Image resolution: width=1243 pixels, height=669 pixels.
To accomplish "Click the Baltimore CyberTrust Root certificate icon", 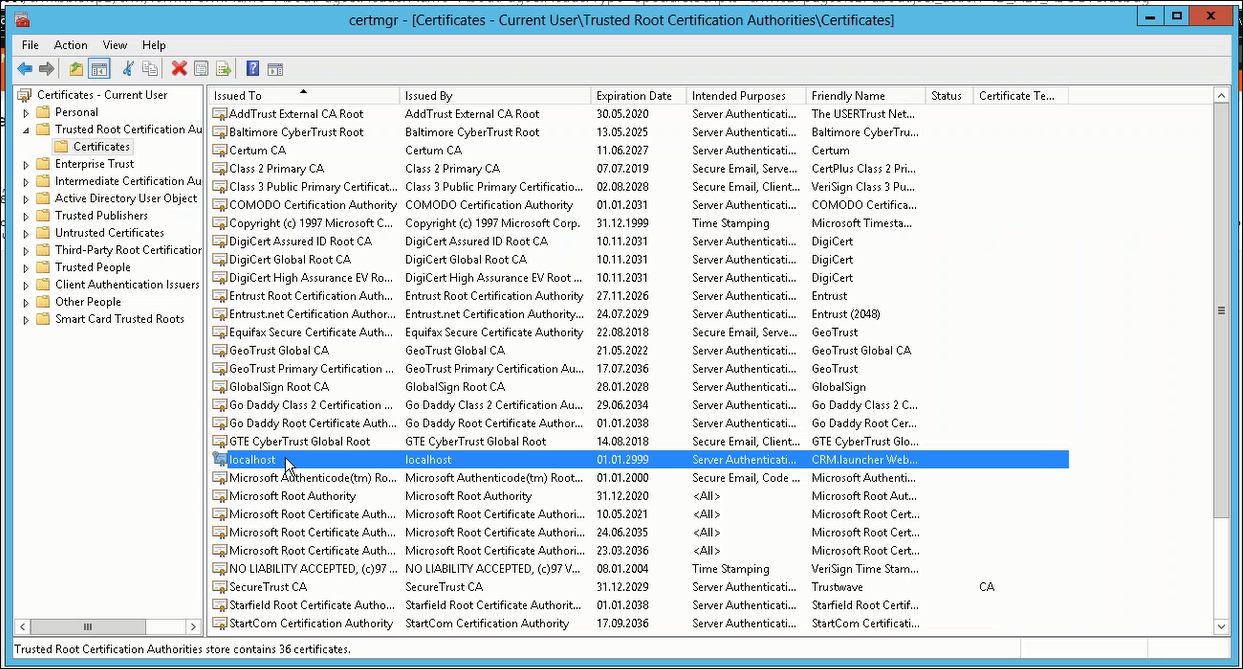I will [x=220, y=132].
